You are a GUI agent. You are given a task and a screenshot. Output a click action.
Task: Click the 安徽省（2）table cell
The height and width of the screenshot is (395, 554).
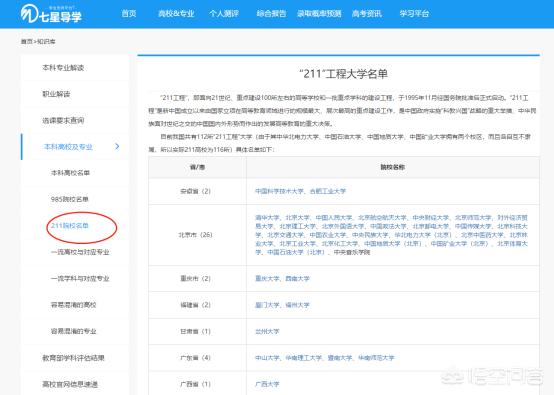[x=197, y=191]
